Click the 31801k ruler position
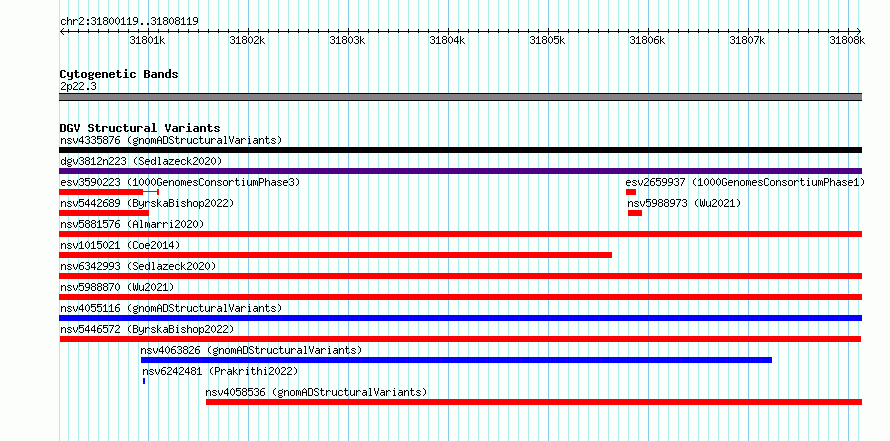This screenshot has height=441, width=890. coord(148,40)
